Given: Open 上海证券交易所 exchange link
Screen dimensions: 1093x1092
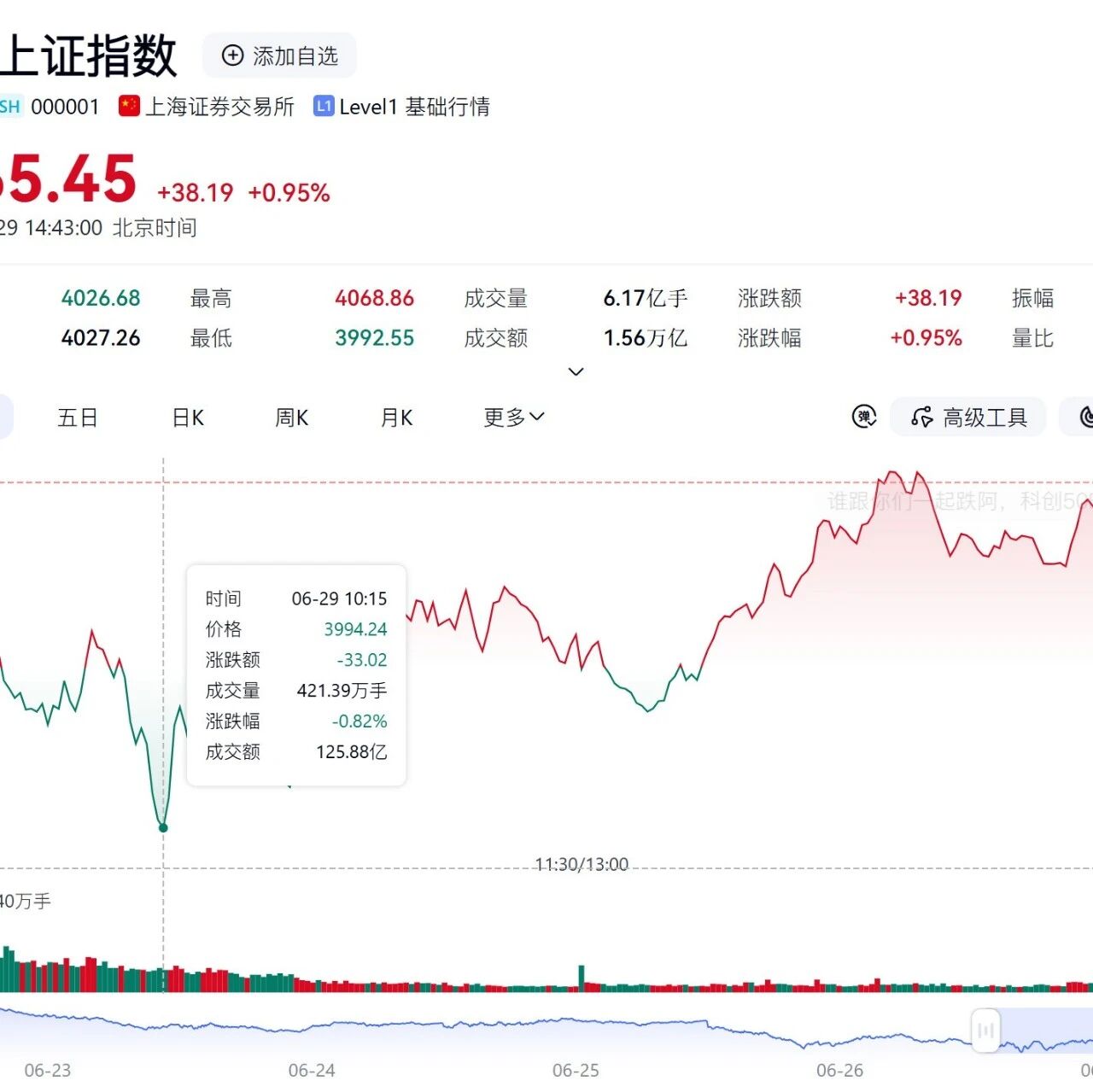Looking at the screenshot, I should [219, 107].
